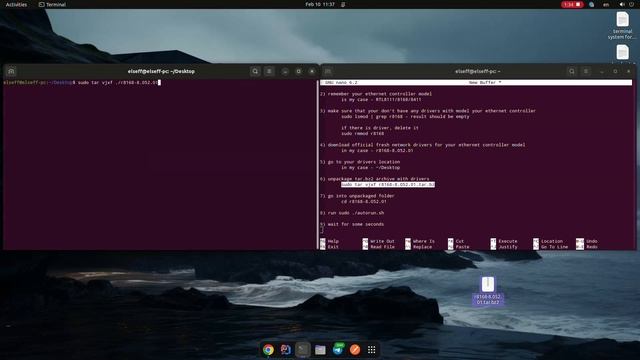Maximize the ~/Desktop terminal window
Image resolution: width=640 pixels, height=360 pixels.
click(x=298, y=71)
